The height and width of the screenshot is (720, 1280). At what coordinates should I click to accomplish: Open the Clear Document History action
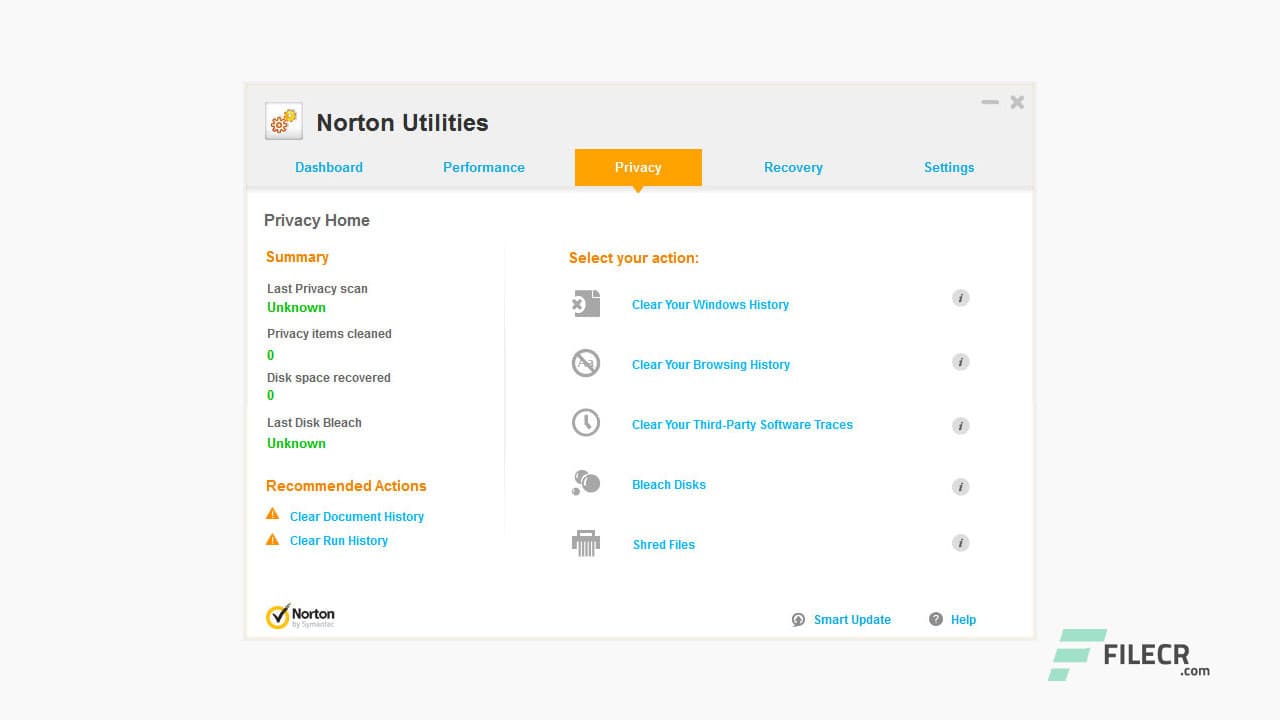[356, 516]
